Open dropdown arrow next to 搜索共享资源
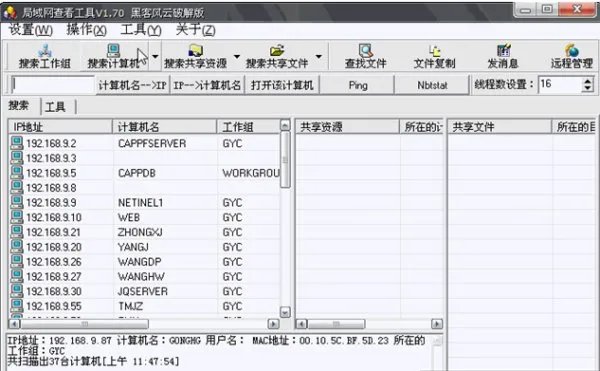Screen dimensions: 600x371 tap(237, 56)
